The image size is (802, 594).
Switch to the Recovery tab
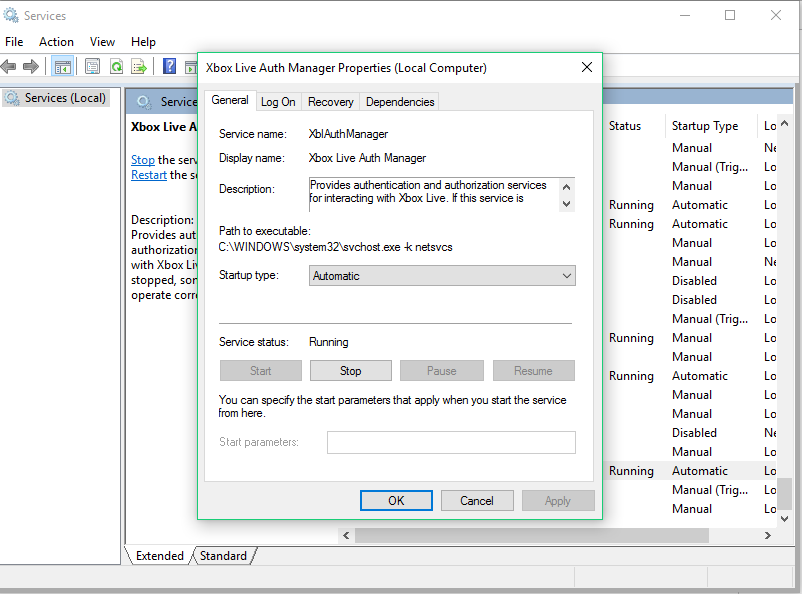330,102
